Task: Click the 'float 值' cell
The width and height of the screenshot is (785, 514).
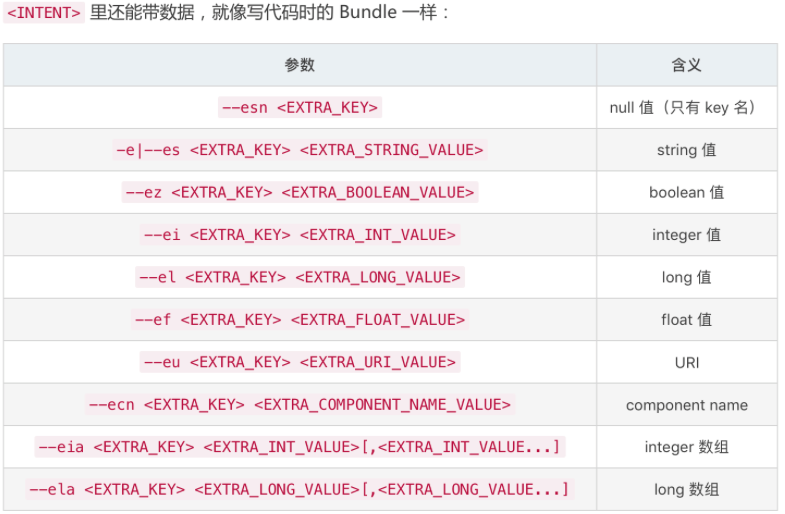Action: tap(686, 320)
